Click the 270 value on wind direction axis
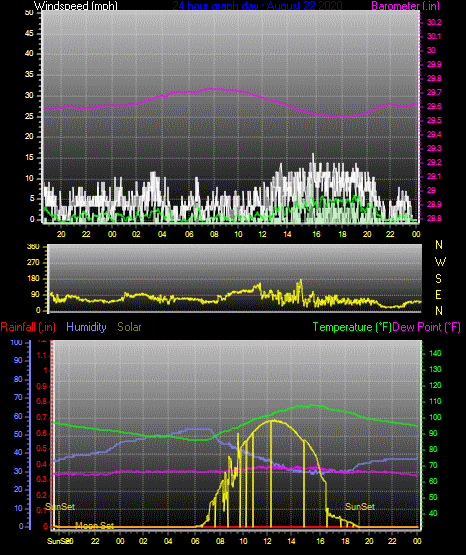 pyautogui.click(x=34, y=263)
